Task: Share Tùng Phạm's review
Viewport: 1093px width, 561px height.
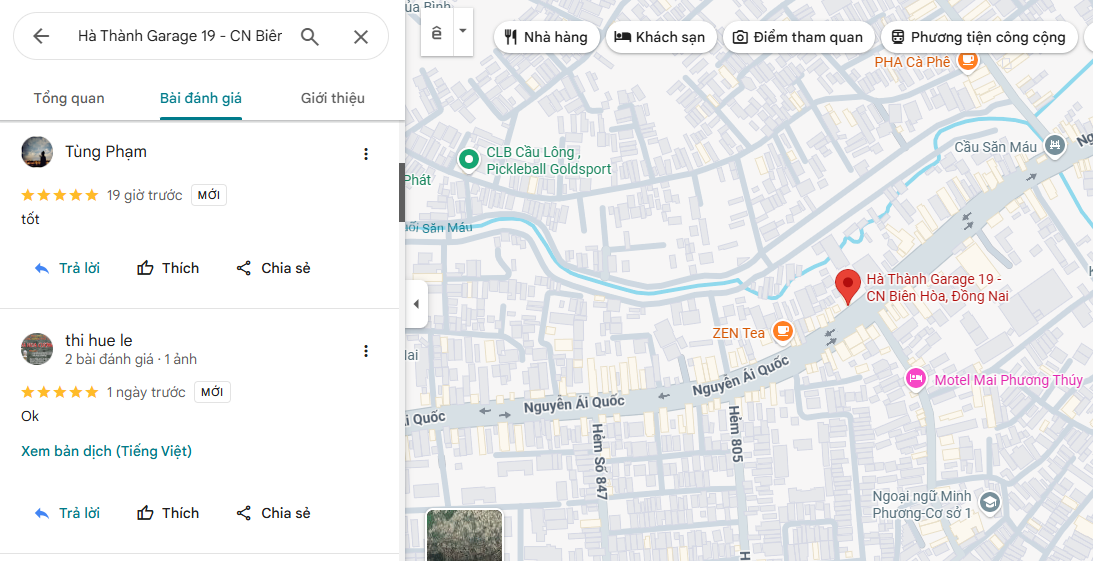Action: pyautogui.click(x=273, y=268)
